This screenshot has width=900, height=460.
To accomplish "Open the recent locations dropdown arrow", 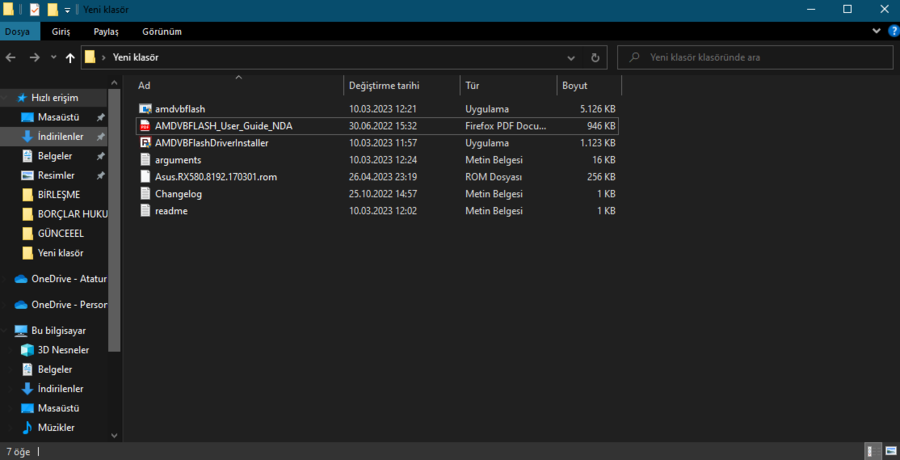I will click(53, 58).
